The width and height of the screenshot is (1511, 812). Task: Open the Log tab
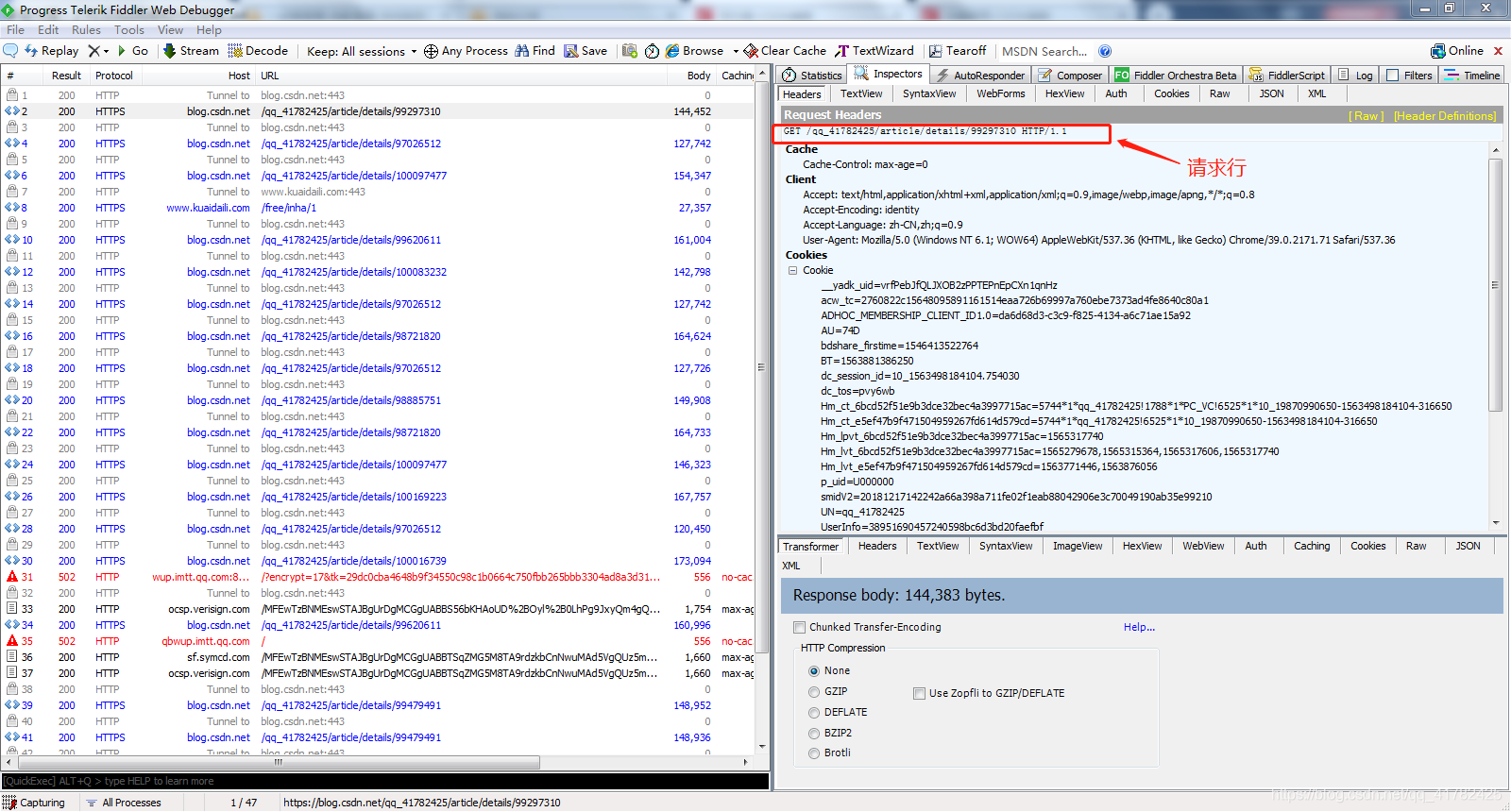1355,76
